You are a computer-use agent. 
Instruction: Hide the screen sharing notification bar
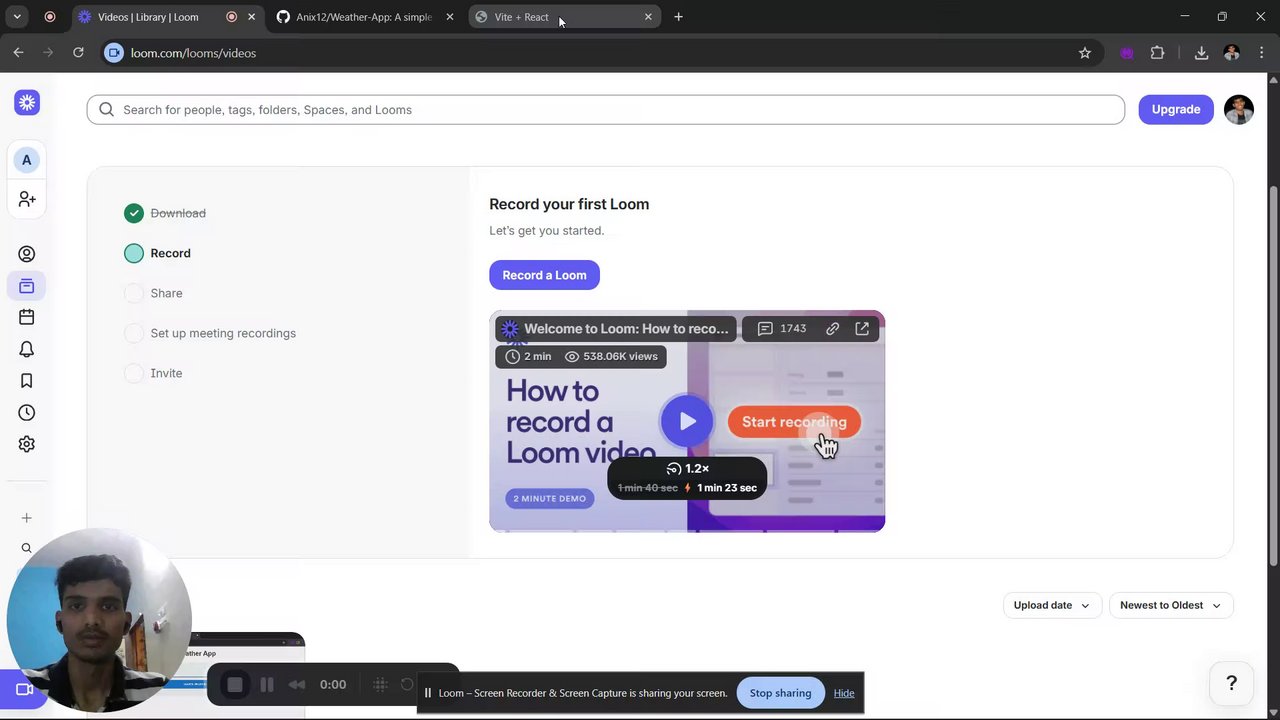[x=844, y=693]
